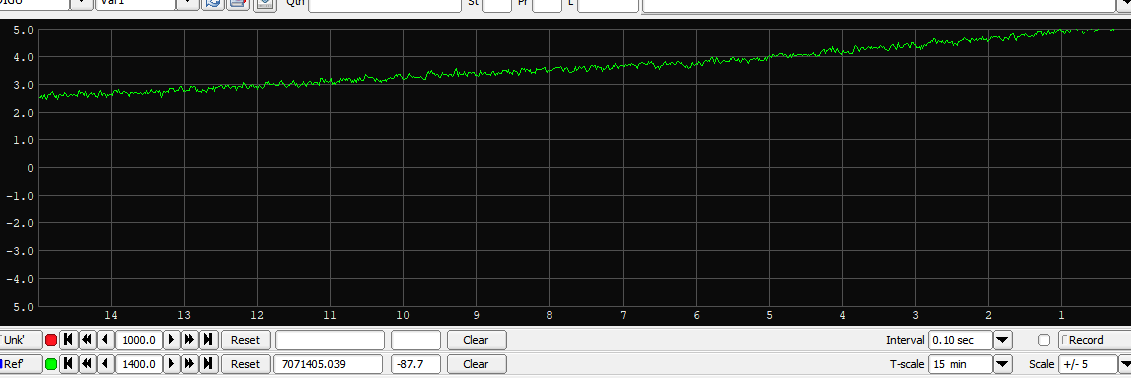Step Ref' frequency up by one
1131x378 pixels.
(x=172, y=364)
